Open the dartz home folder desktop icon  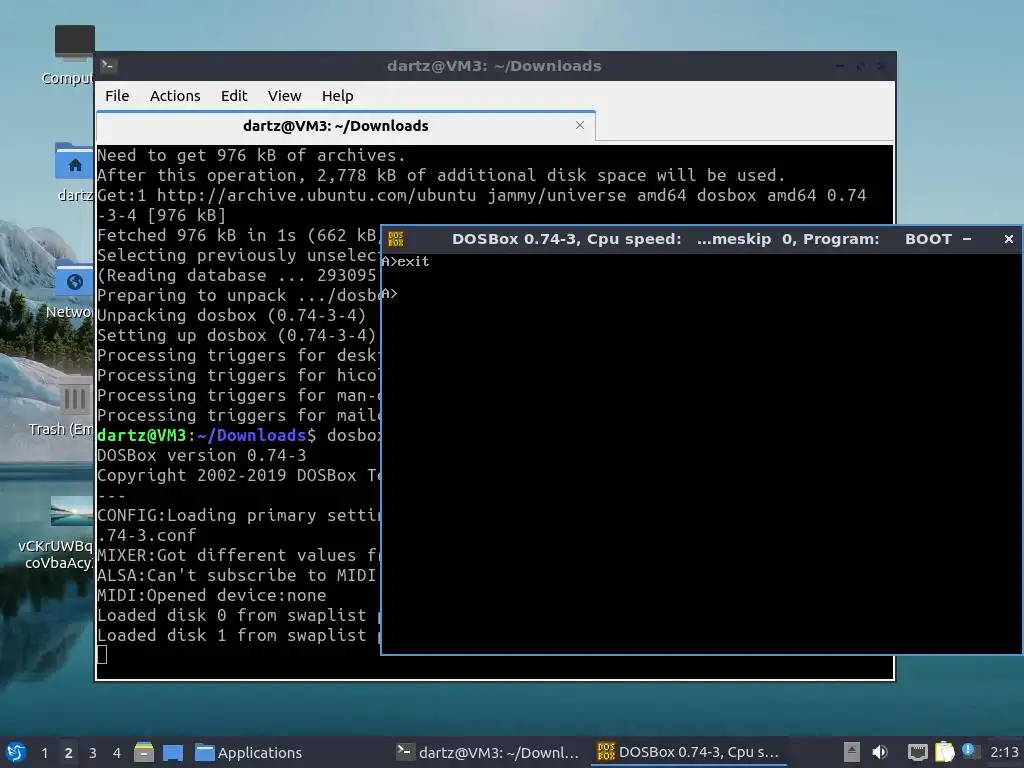click(x=74, y=171)
